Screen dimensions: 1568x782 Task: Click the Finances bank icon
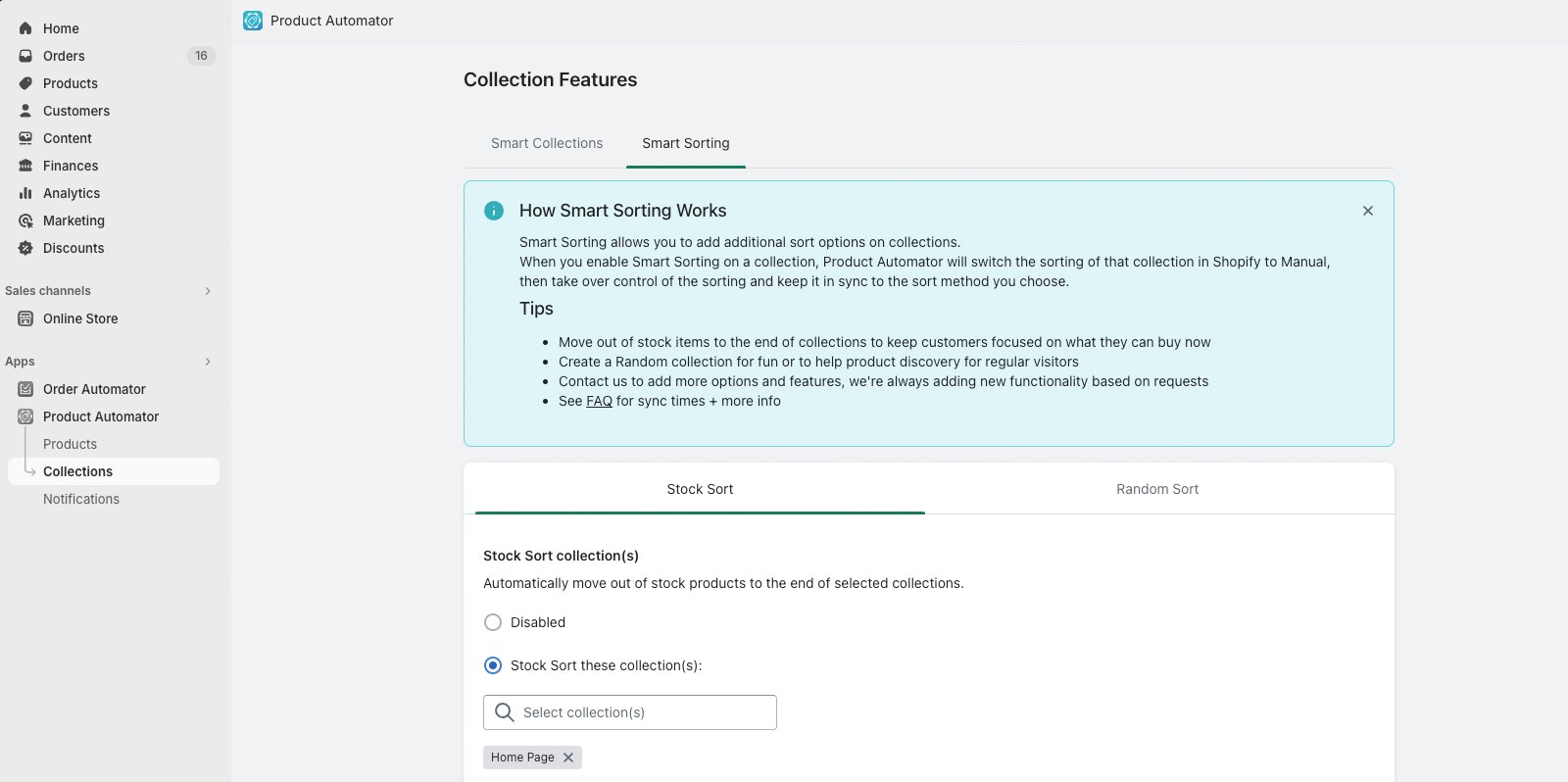tap(25, 166)
